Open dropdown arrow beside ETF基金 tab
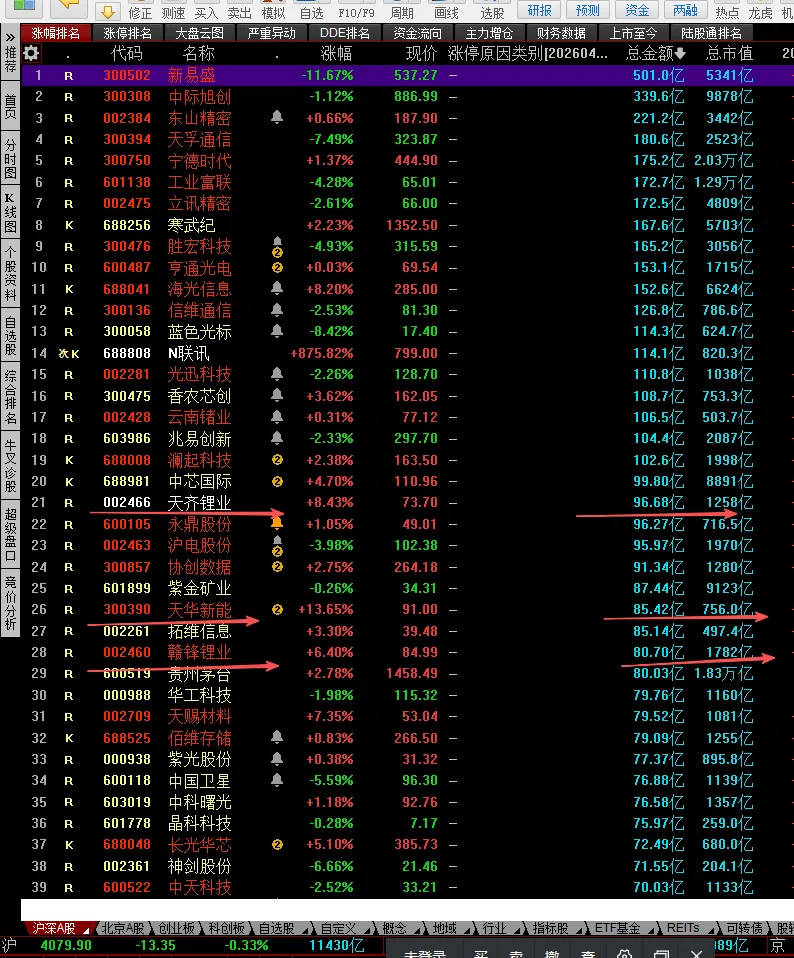The width and height of the screenshot is (794, 958). pyautogui.click(x=652, y=930)
